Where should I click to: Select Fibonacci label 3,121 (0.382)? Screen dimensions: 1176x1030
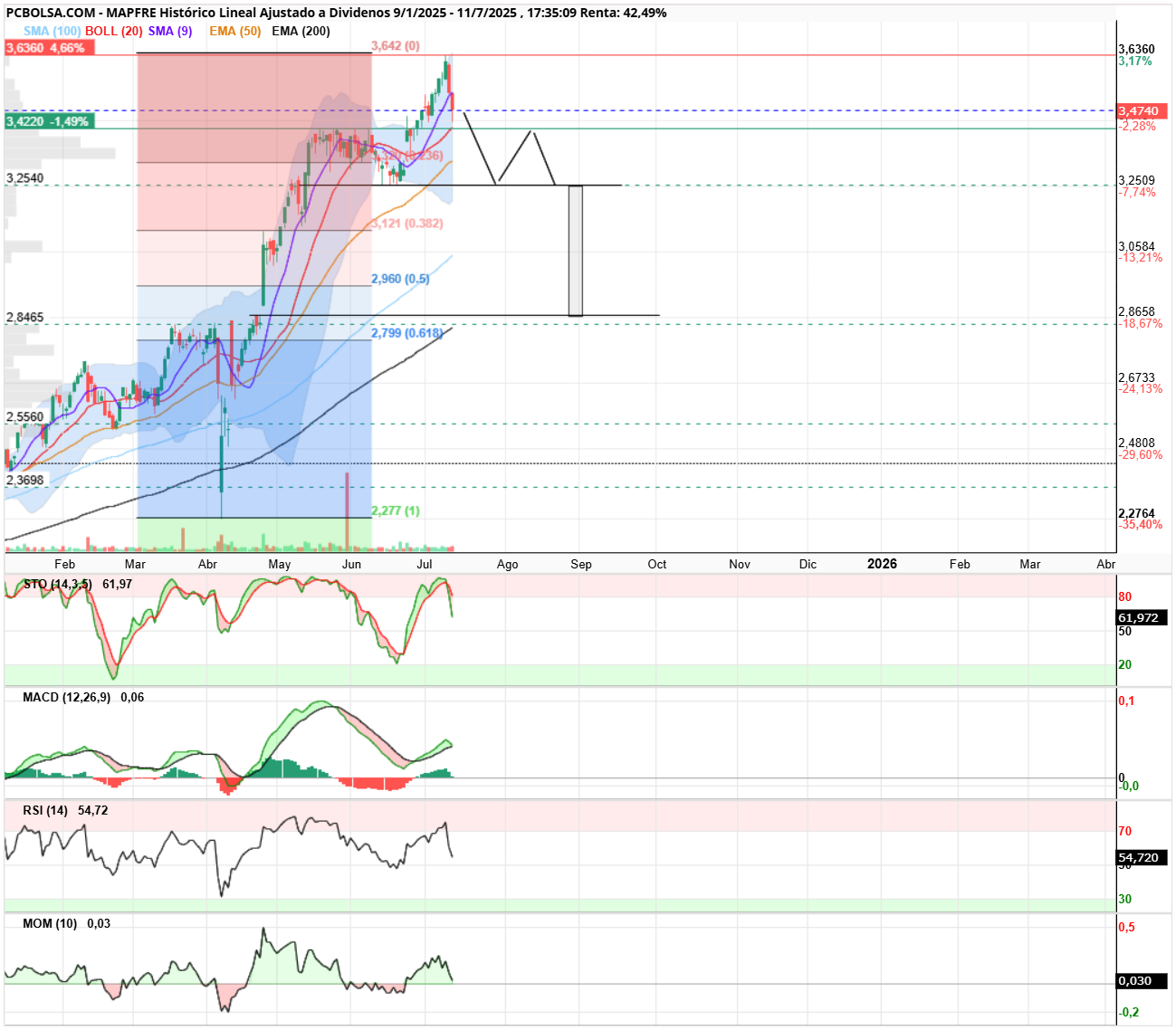click(407, 224)
